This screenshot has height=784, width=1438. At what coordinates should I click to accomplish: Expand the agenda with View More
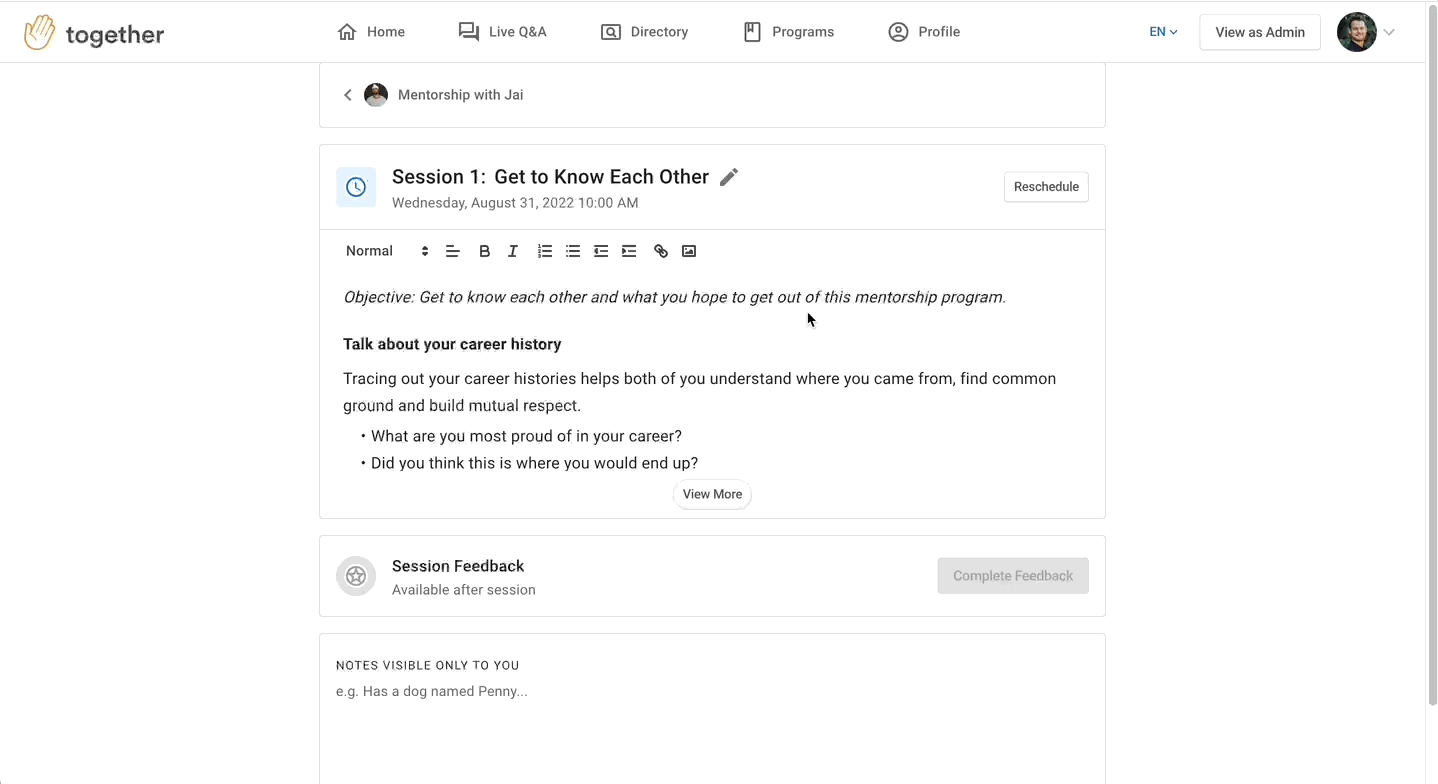(712, 494)
